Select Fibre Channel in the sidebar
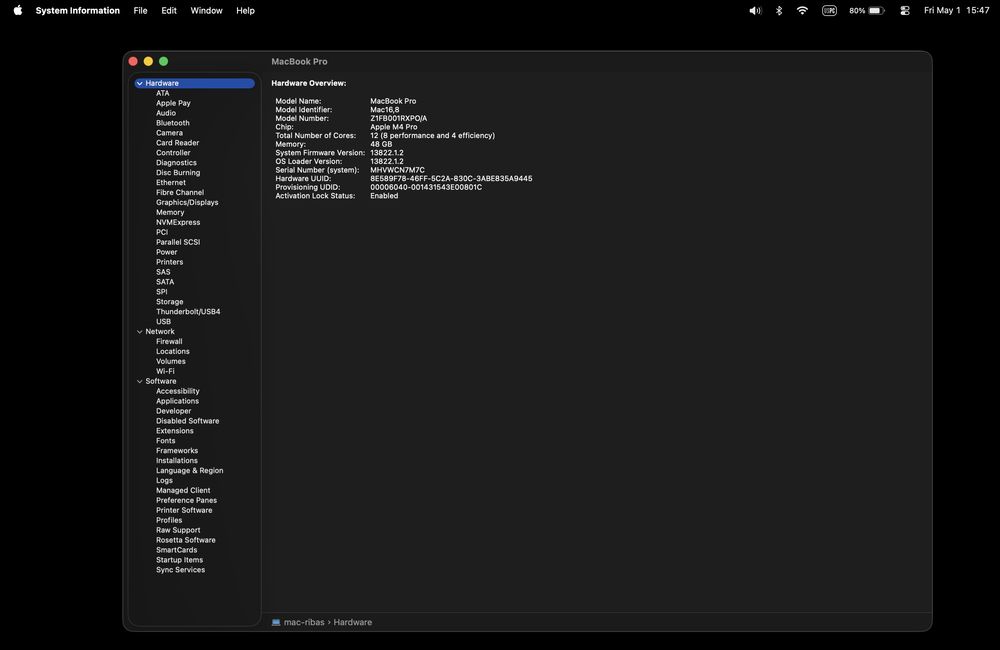This screenshot has width=1000, height=650. (180, 193)
